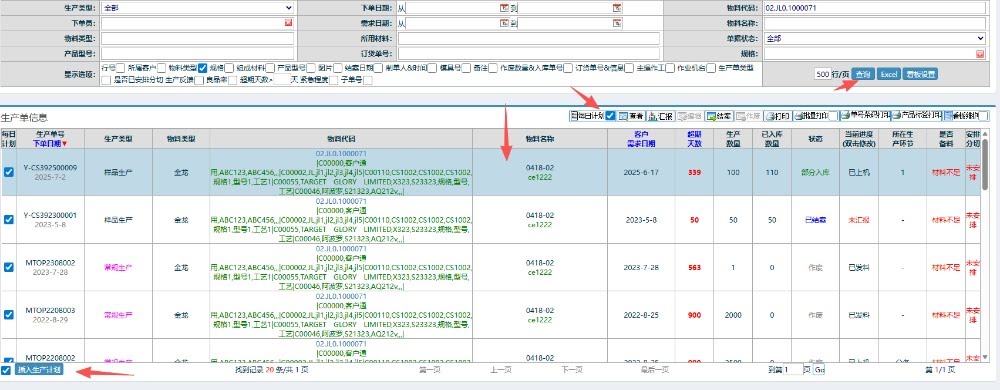Open the 需求日期 start date calendar icon
Screen dimensions: 1000x390
504,23
